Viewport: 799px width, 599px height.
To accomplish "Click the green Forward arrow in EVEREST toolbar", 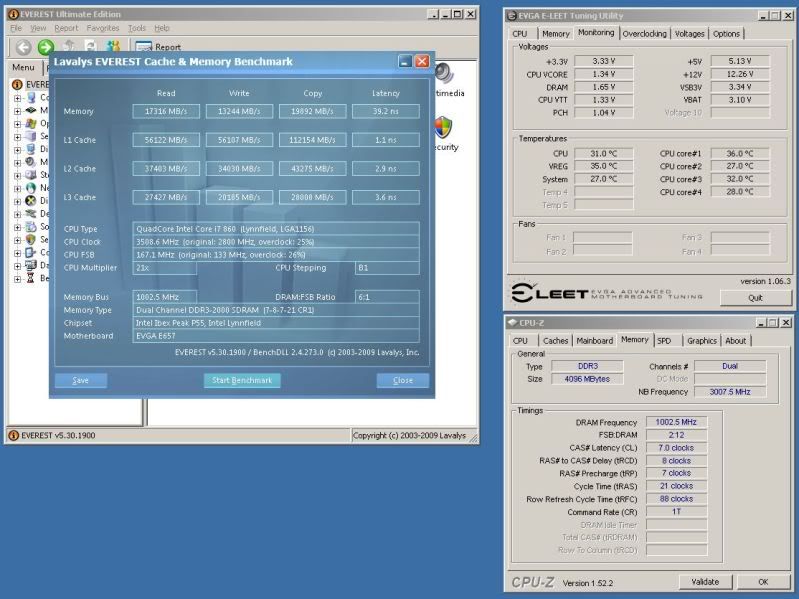I will (x=46, y=47).
